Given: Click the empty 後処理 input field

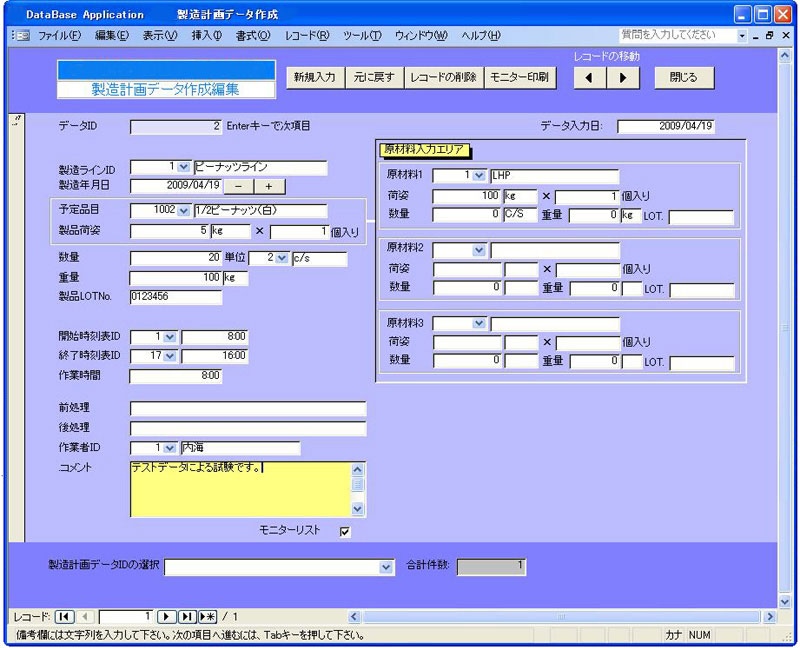Looking at the screenshot, I should click(x=248, y=428).
